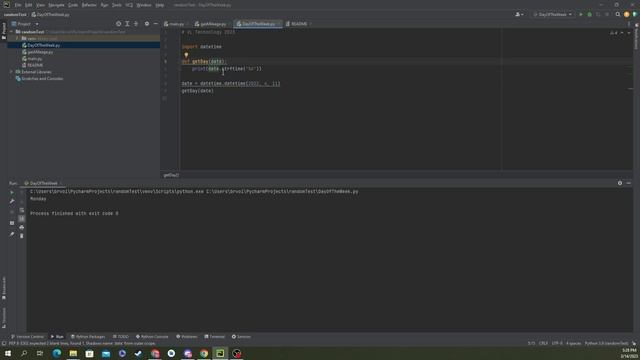Click the Run button in the top toolbar
The image size is (640, 360).
click(581, 14)
